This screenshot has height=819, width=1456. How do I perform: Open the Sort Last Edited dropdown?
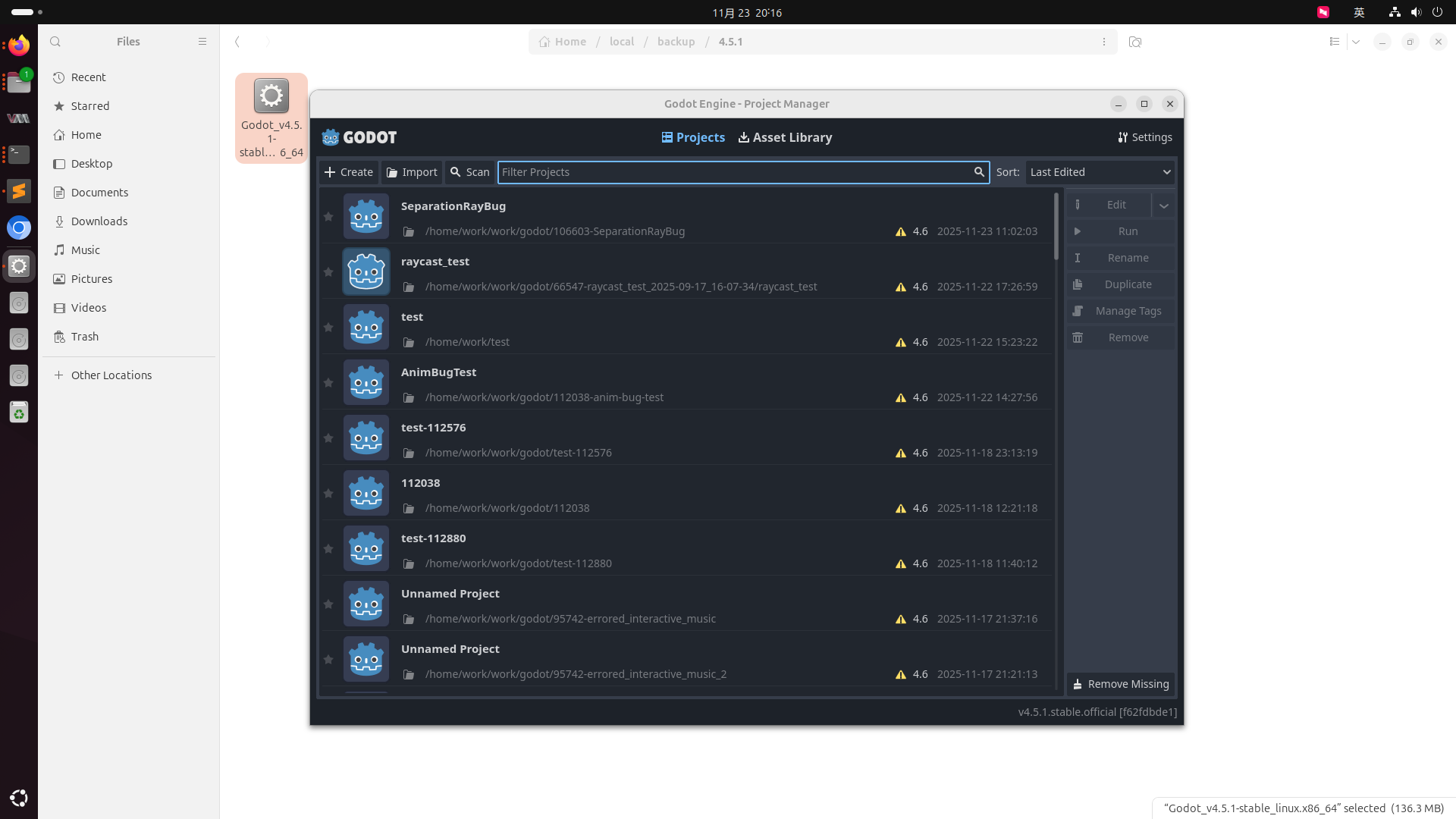[1100, 172]
